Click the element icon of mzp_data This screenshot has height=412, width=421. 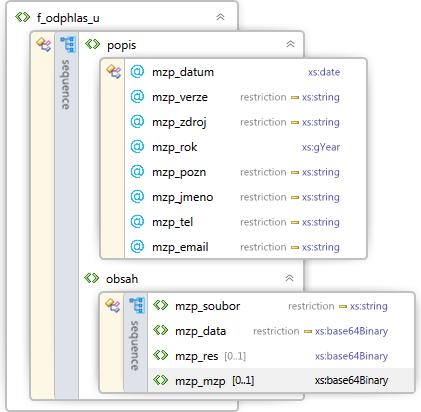(160, 330)
